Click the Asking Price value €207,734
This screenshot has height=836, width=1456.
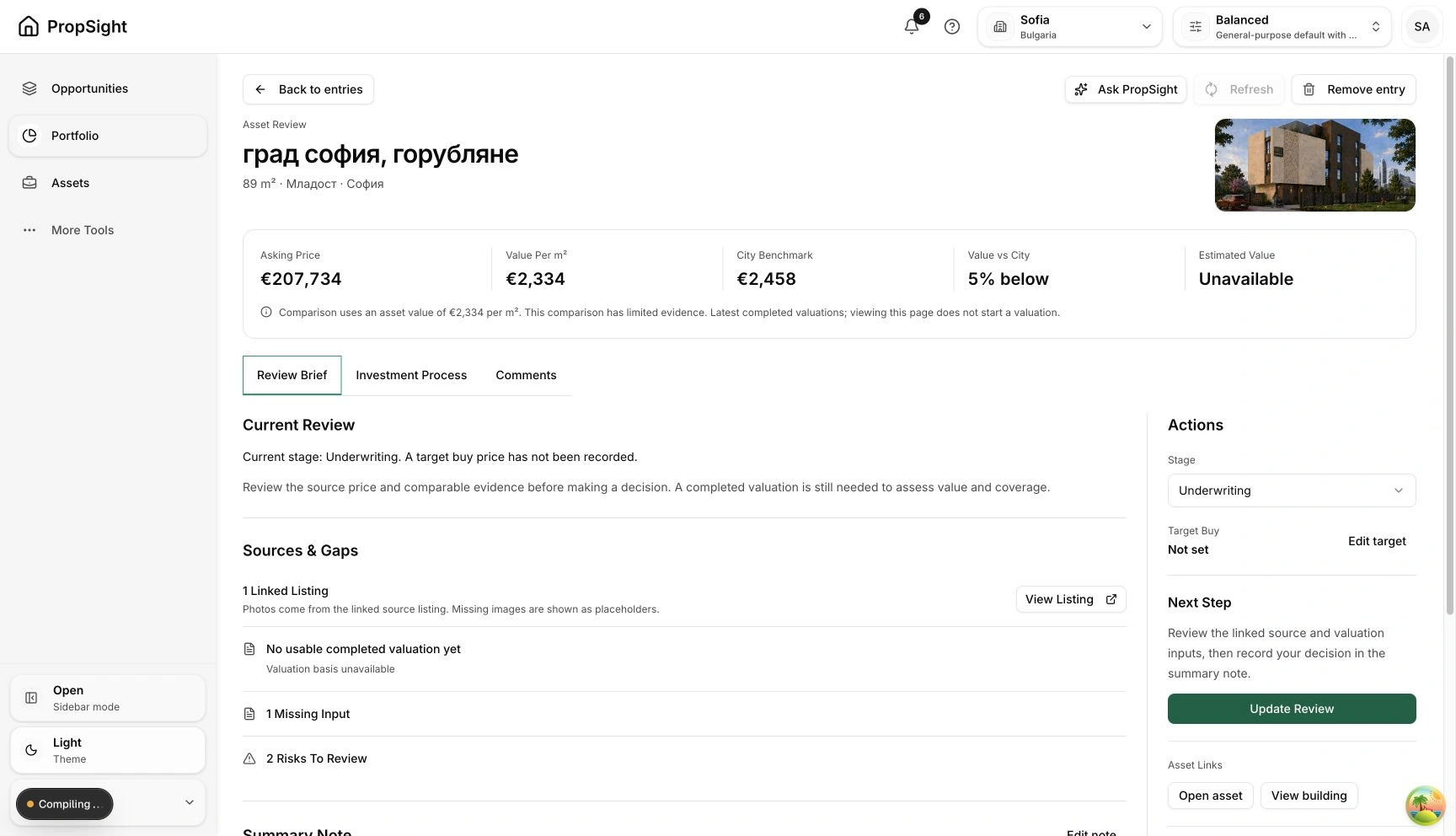tap(301, 279)
